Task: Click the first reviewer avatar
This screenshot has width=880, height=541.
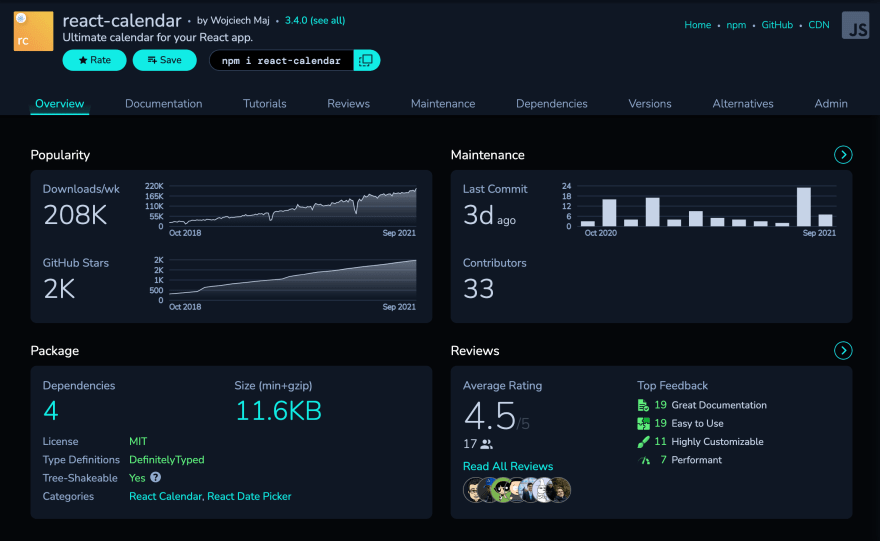Action: (x=475, y=490)
